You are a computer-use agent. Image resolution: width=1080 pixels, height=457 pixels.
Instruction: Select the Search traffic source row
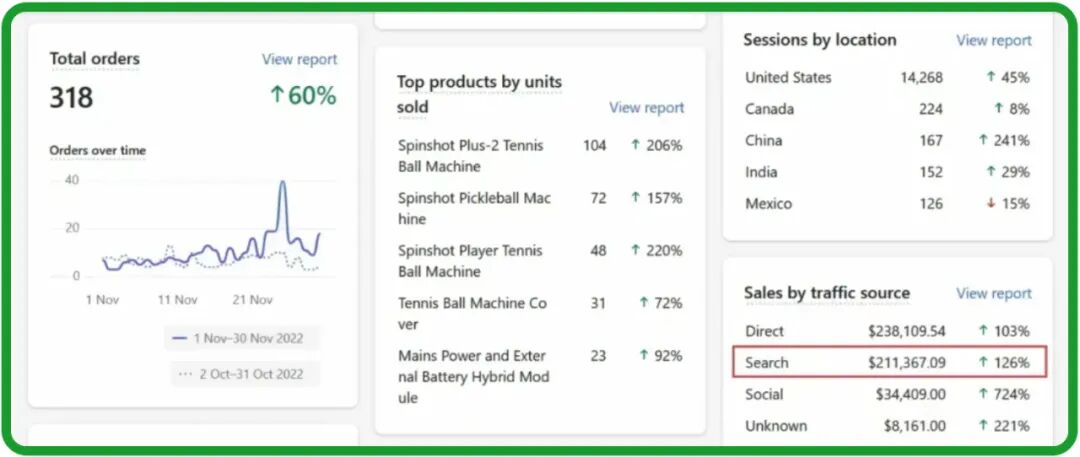[x=889, y=362]
